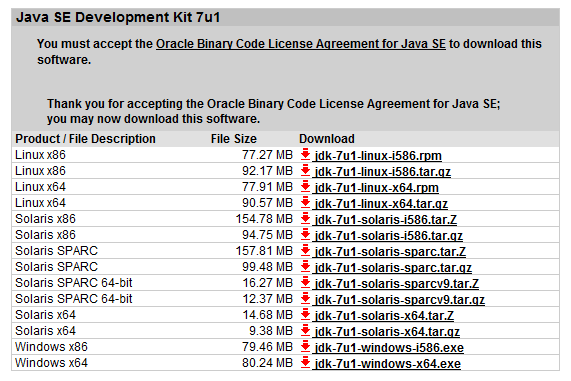Click Solaris x64 in the 14.68 MB row
Viewport: 571px width, 381px height.
coord(45,315)
